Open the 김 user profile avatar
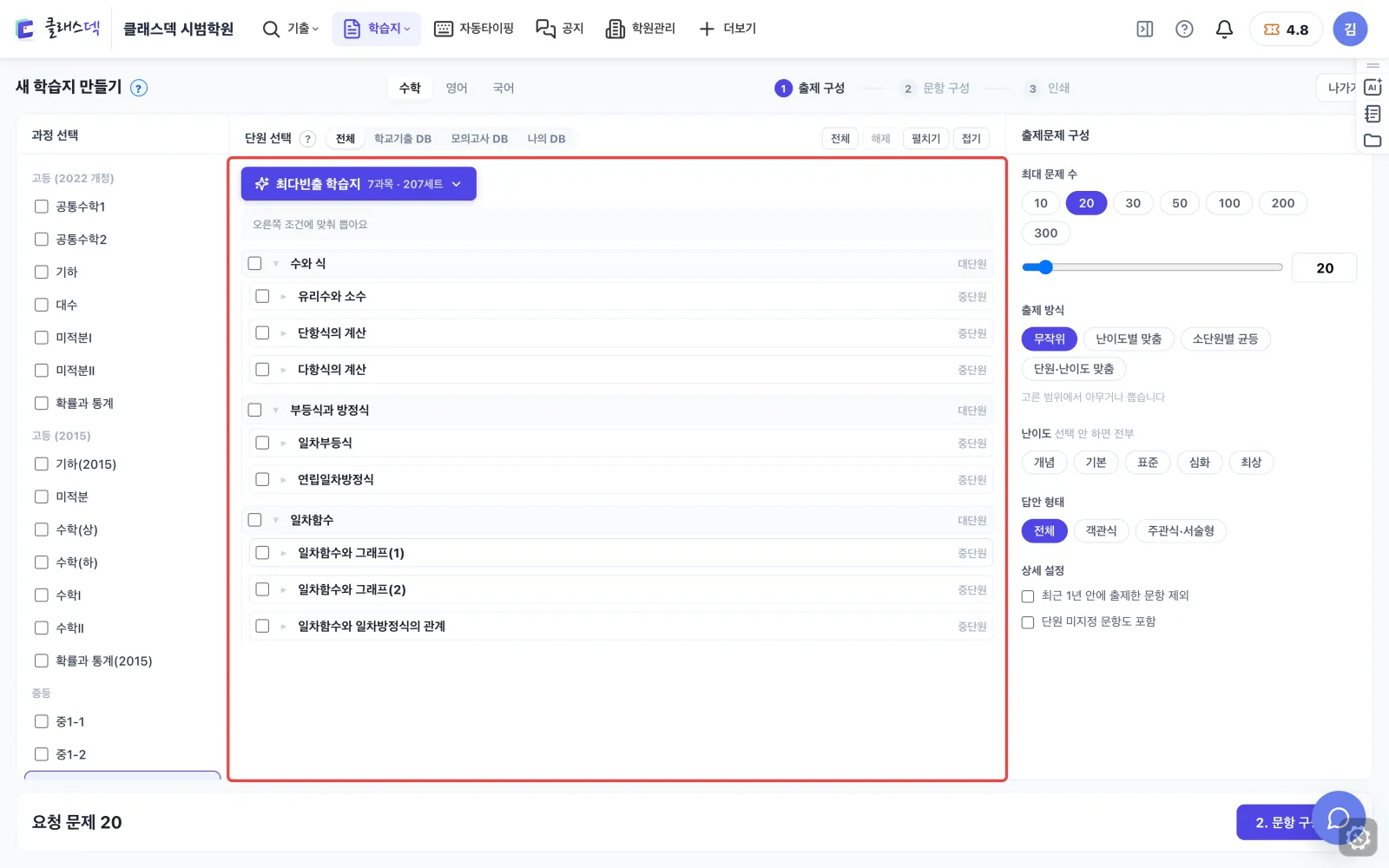Screen dimensions: 1389x868 [x=1350, y=29]
